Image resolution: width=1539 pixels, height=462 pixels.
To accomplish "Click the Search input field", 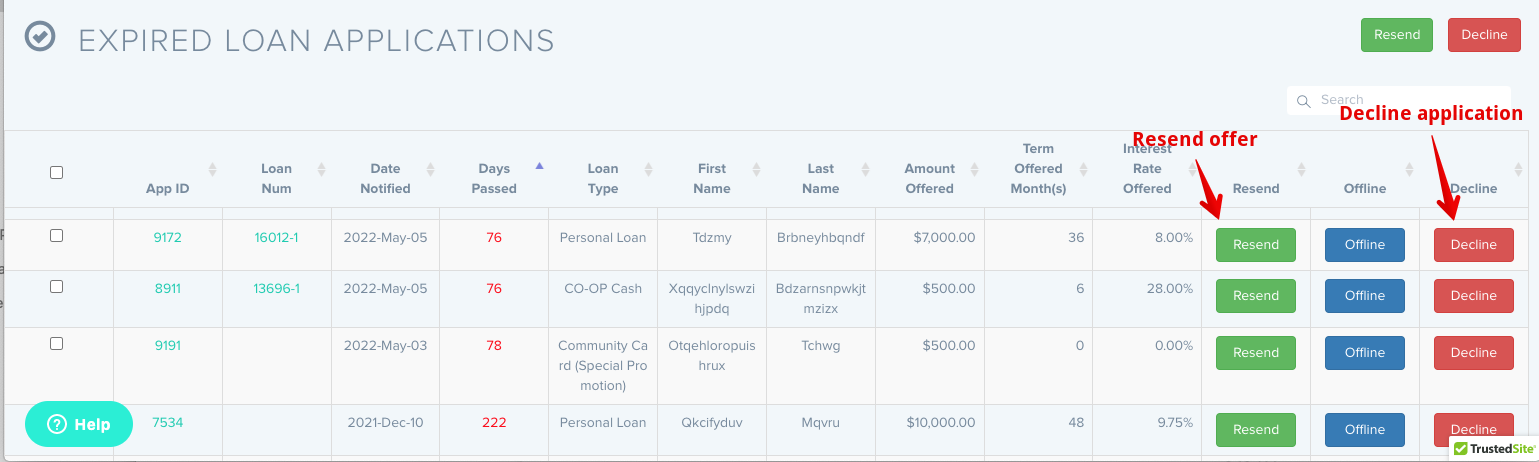I will tap(1399, 100).
